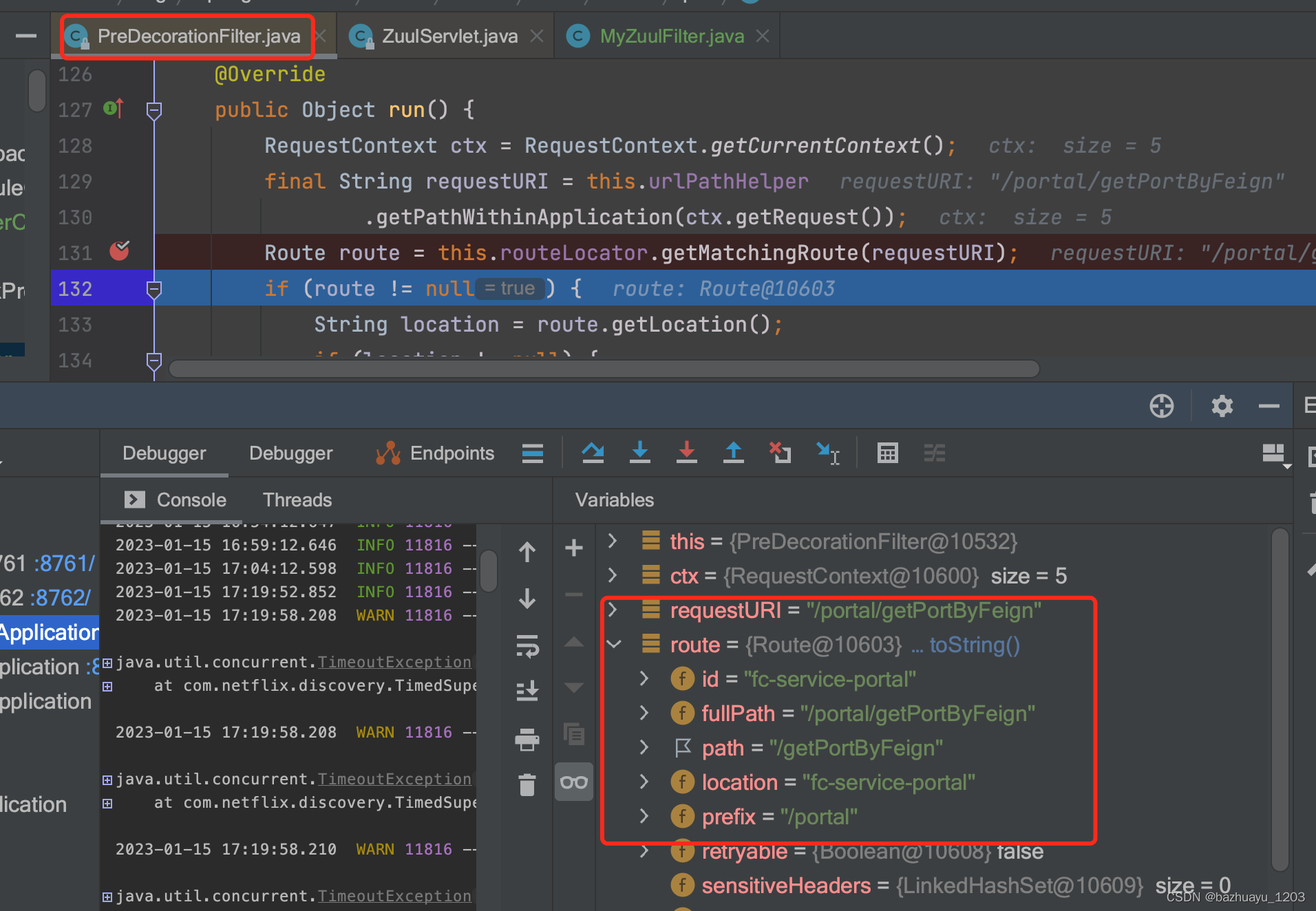Click Drop Frame icon
1316x911 pixels.
pos(780,453)
